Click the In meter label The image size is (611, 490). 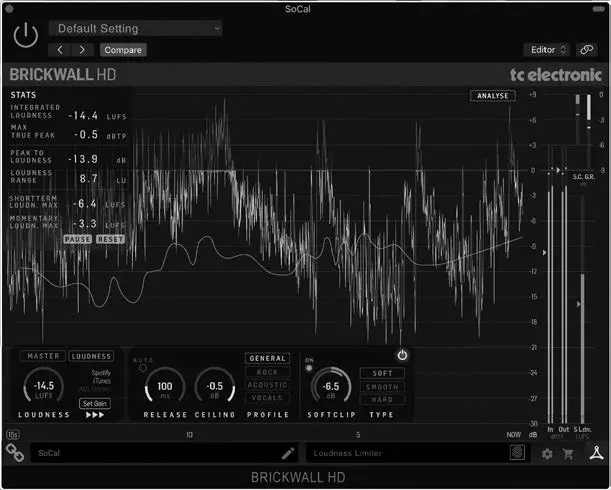click(x=550, y=429)
